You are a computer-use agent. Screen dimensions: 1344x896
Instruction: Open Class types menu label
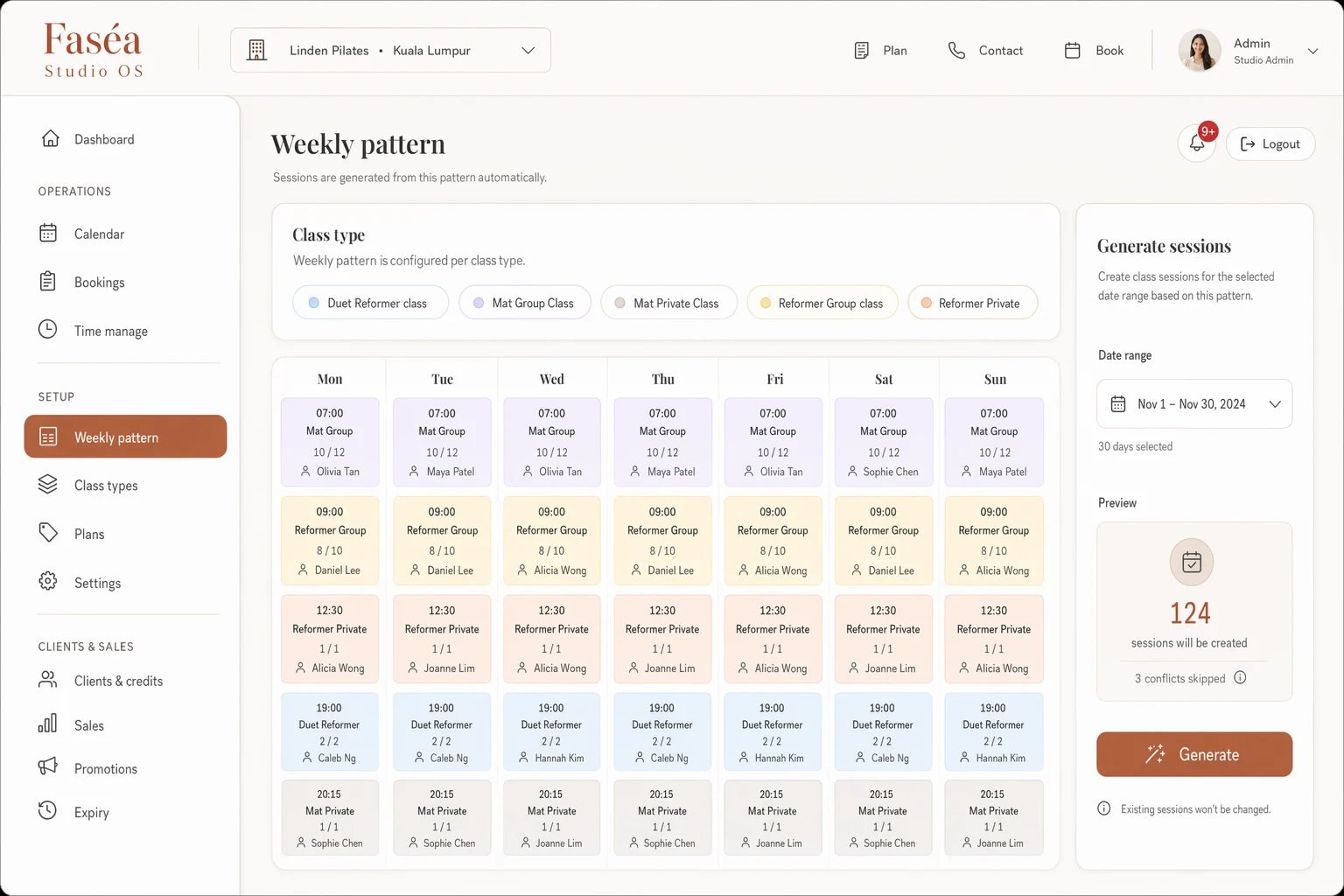(x=106, y=486)
